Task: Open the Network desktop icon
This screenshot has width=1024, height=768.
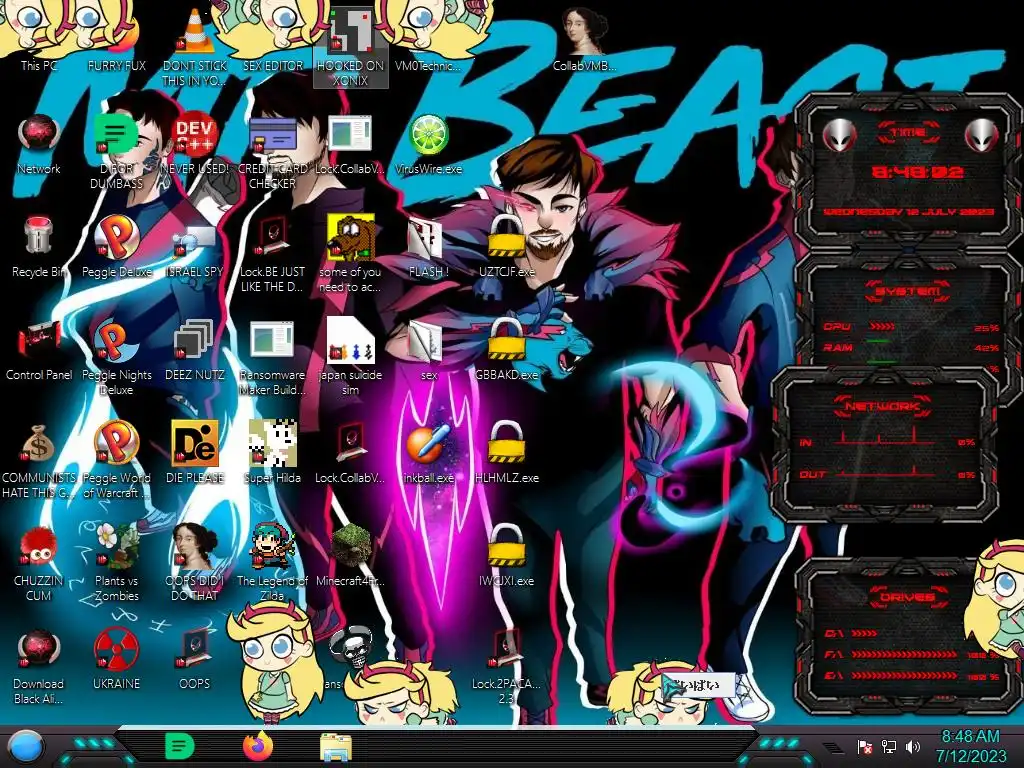Action: 39,144
